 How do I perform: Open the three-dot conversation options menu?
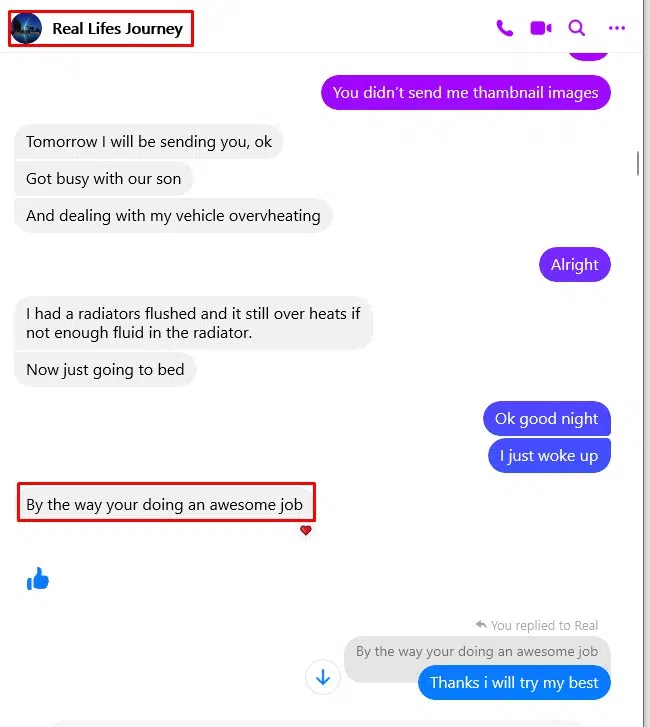pyautogui.click(x=617, y=28)
